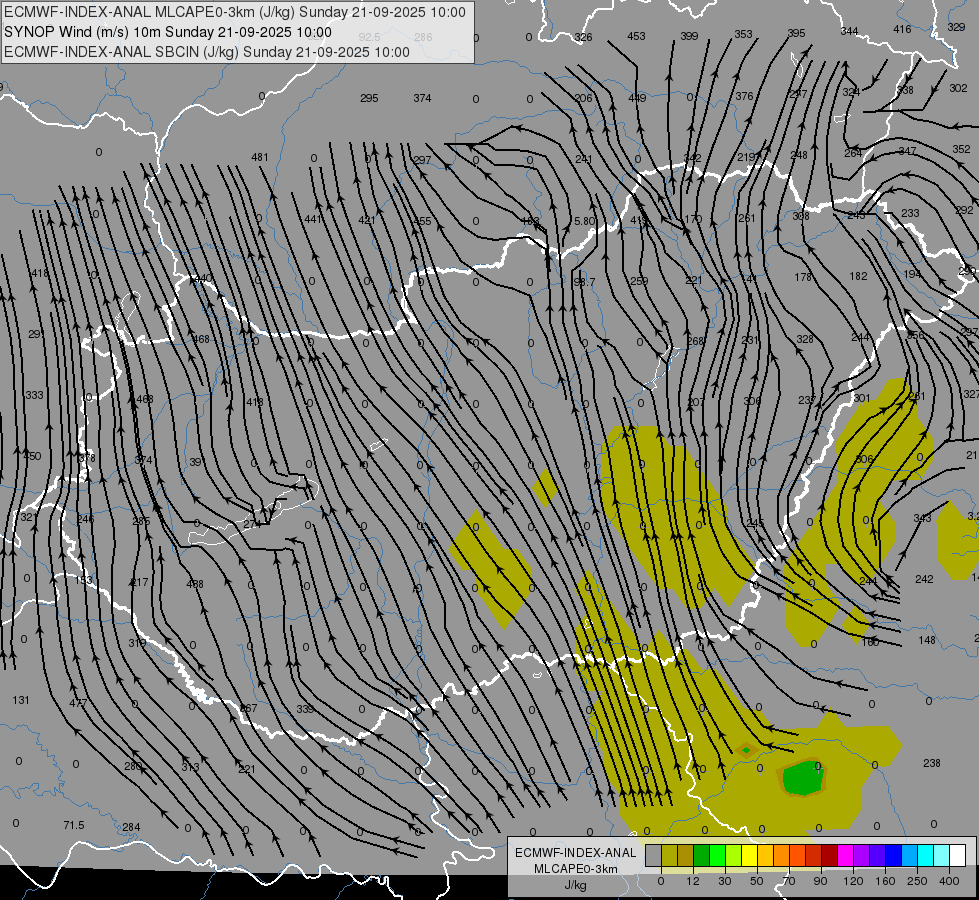Viewport: 979px width, 900px height.
Task: Click the 400 tick label on legend
Action: pyautogui.click(x=949, y=881)
